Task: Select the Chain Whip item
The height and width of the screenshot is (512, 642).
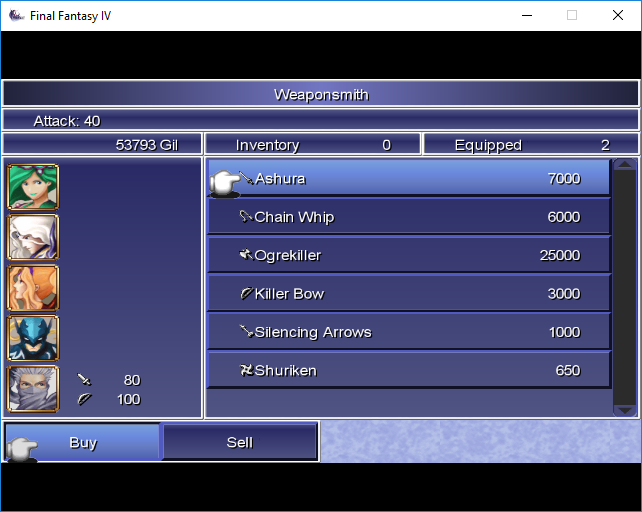Action: coord(409,217)
